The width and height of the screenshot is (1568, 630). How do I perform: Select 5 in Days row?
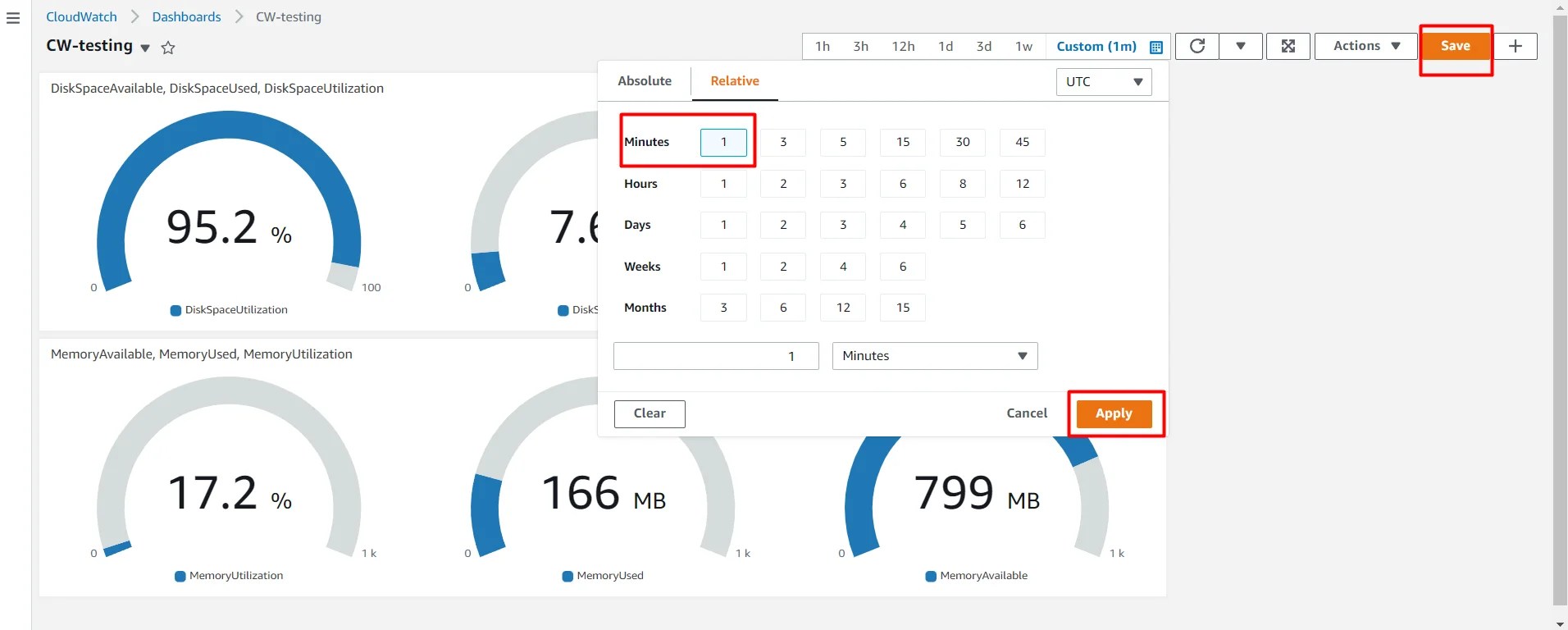tap(963, 225)
